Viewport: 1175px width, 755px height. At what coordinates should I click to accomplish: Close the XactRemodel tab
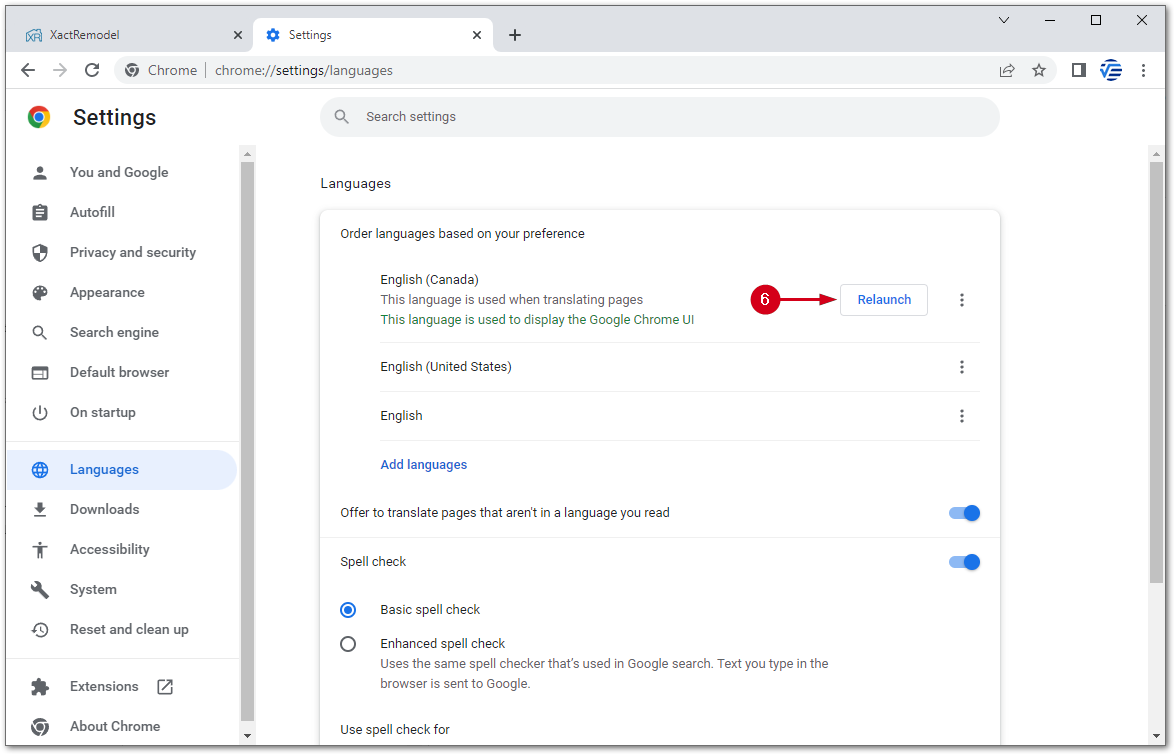click(237, 35)
